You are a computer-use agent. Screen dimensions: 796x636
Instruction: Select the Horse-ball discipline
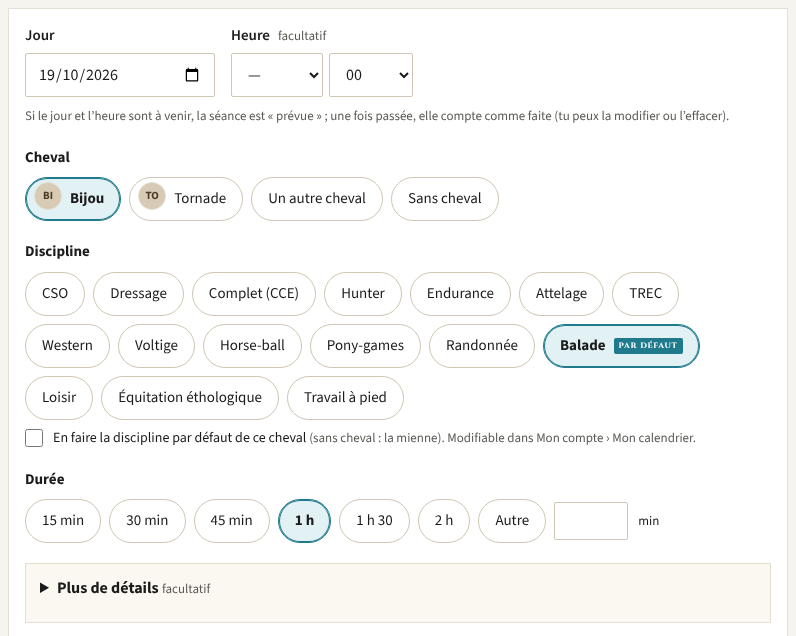click(x=252, y=346)
